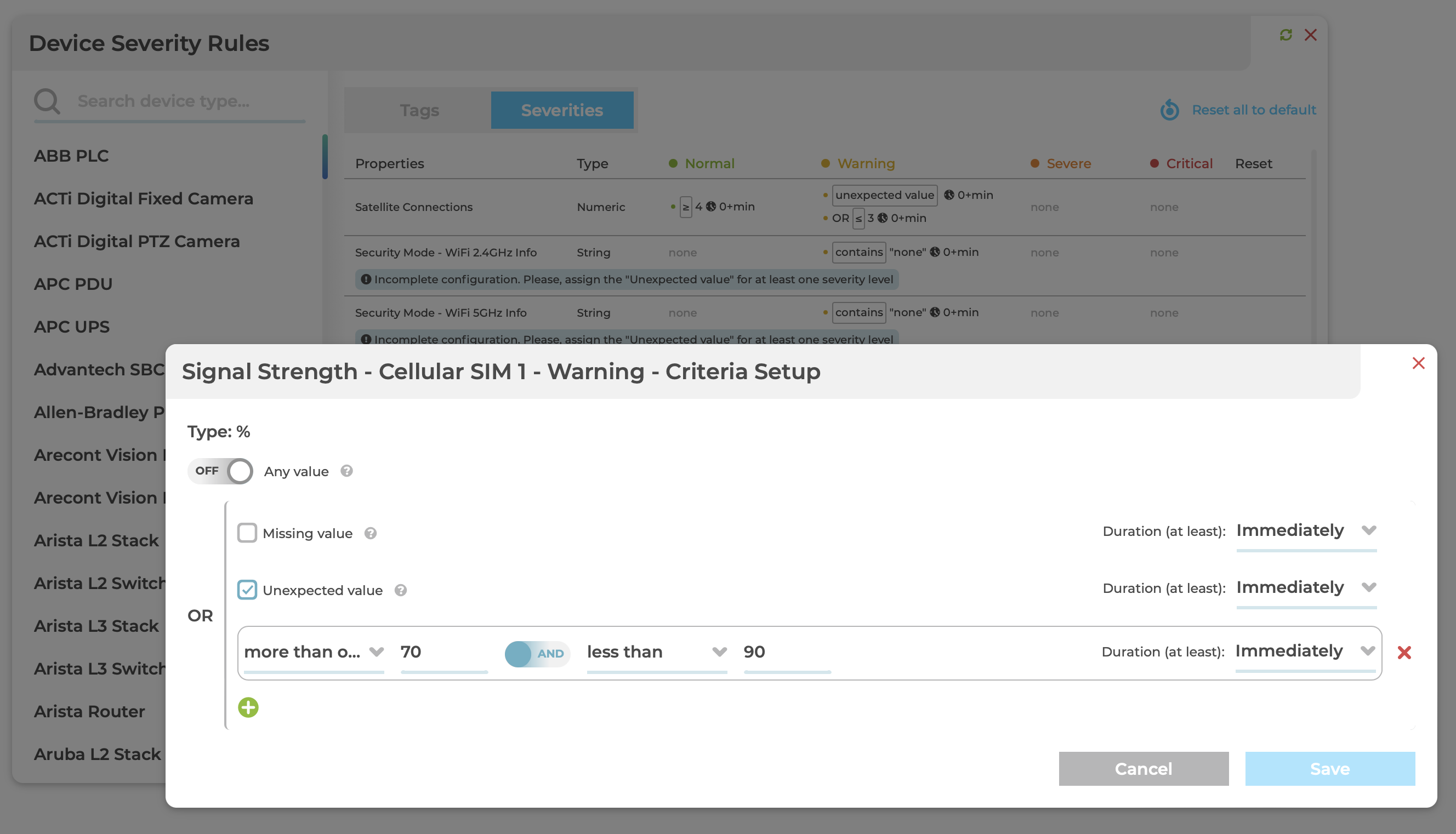Click Critical 'none' cell for Satellite Connections
Image resolution: width=1456 pixels, height=834 pixels.
(1164, 207)
